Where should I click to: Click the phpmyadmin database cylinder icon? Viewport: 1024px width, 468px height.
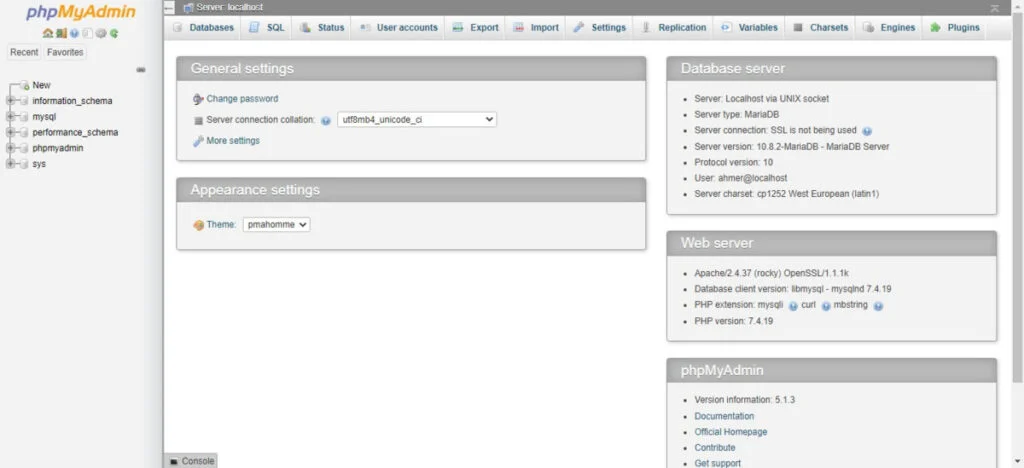point(25,148)
